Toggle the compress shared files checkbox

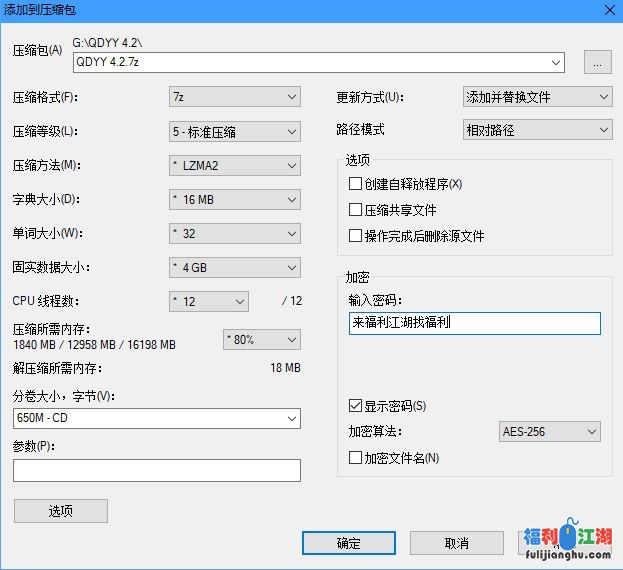coord(355,210)
